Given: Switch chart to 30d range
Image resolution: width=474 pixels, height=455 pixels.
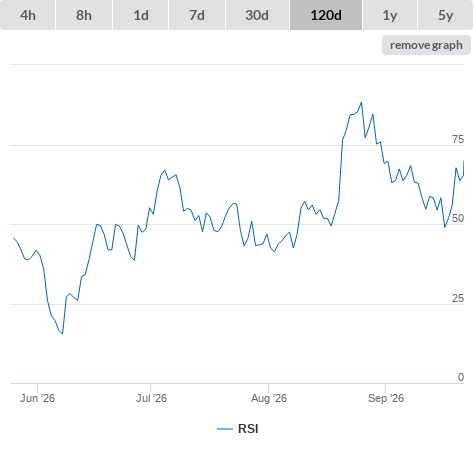Looking at the screenshot, I should pos(257,15).
